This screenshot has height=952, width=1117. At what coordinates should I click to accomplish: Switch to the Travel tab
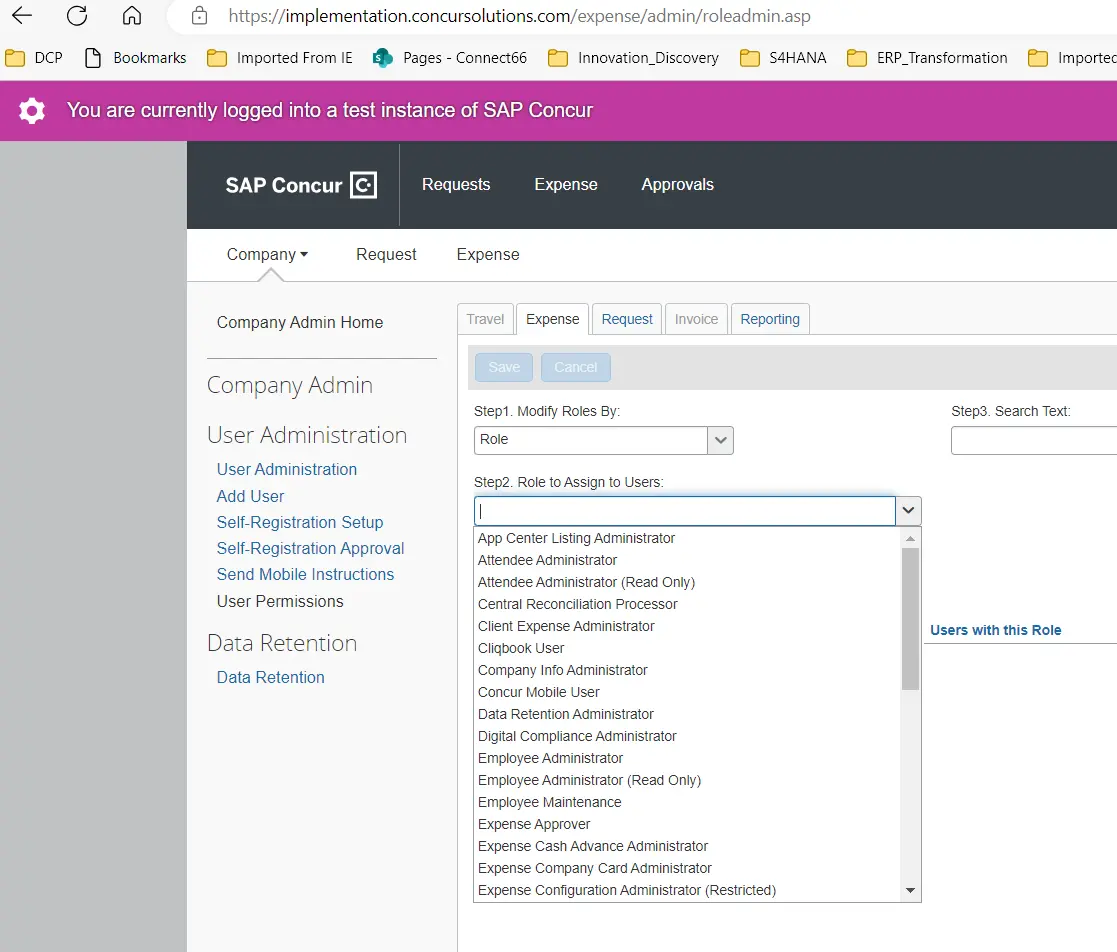pos(485,319)
